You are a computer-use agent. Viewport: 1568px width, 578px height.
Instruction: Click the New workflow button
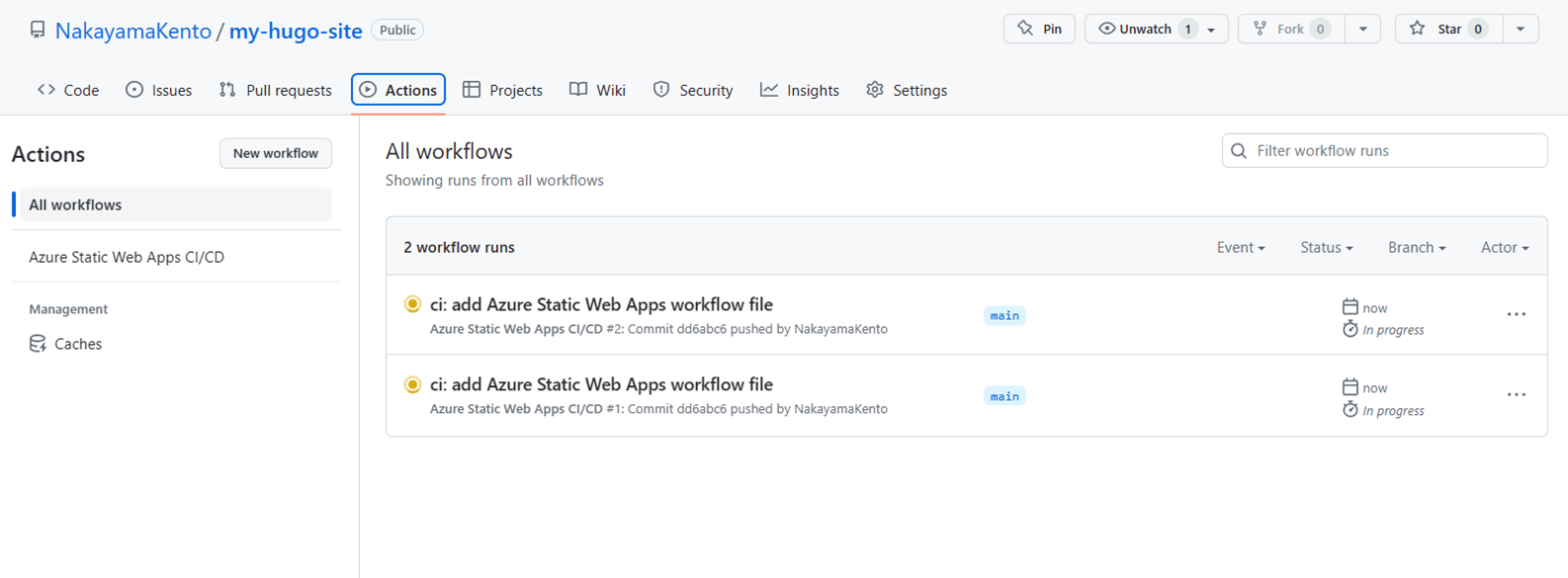[275, 153]
